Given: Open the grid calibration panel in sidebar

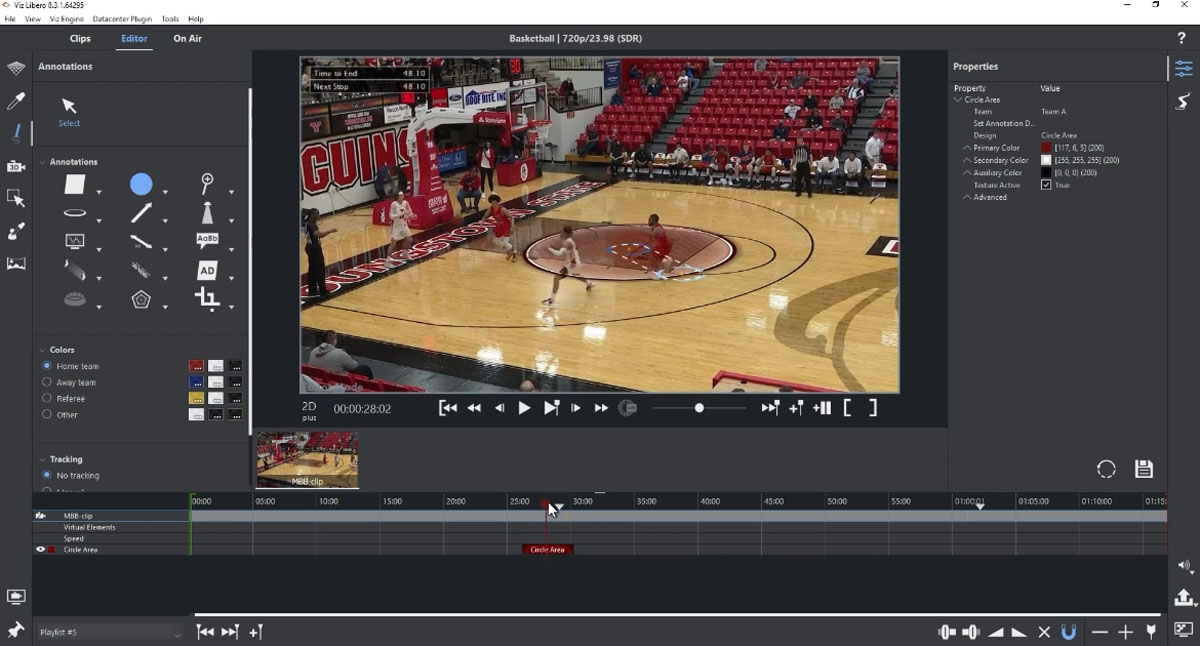Looking at the screenshot, I should pyautogui.click(x=16, y=69).
